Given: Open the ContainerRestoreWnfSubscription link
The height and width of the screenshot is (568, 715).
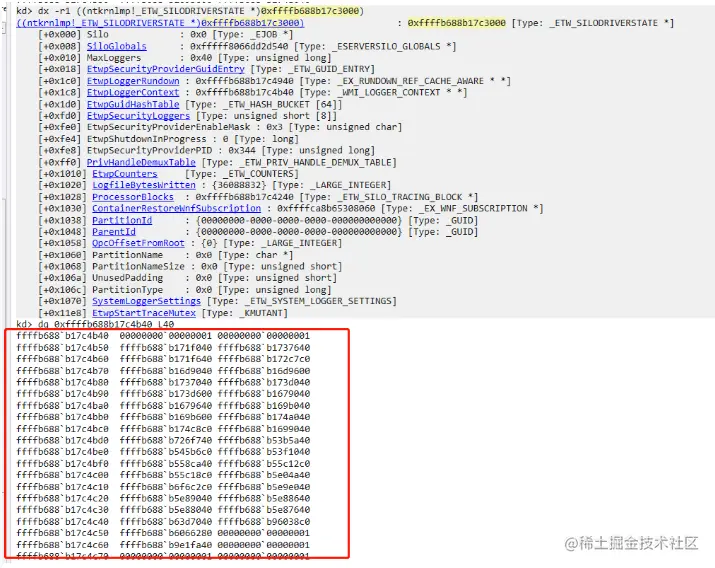Looking at the screenshot, I should (x=176, y=208).
